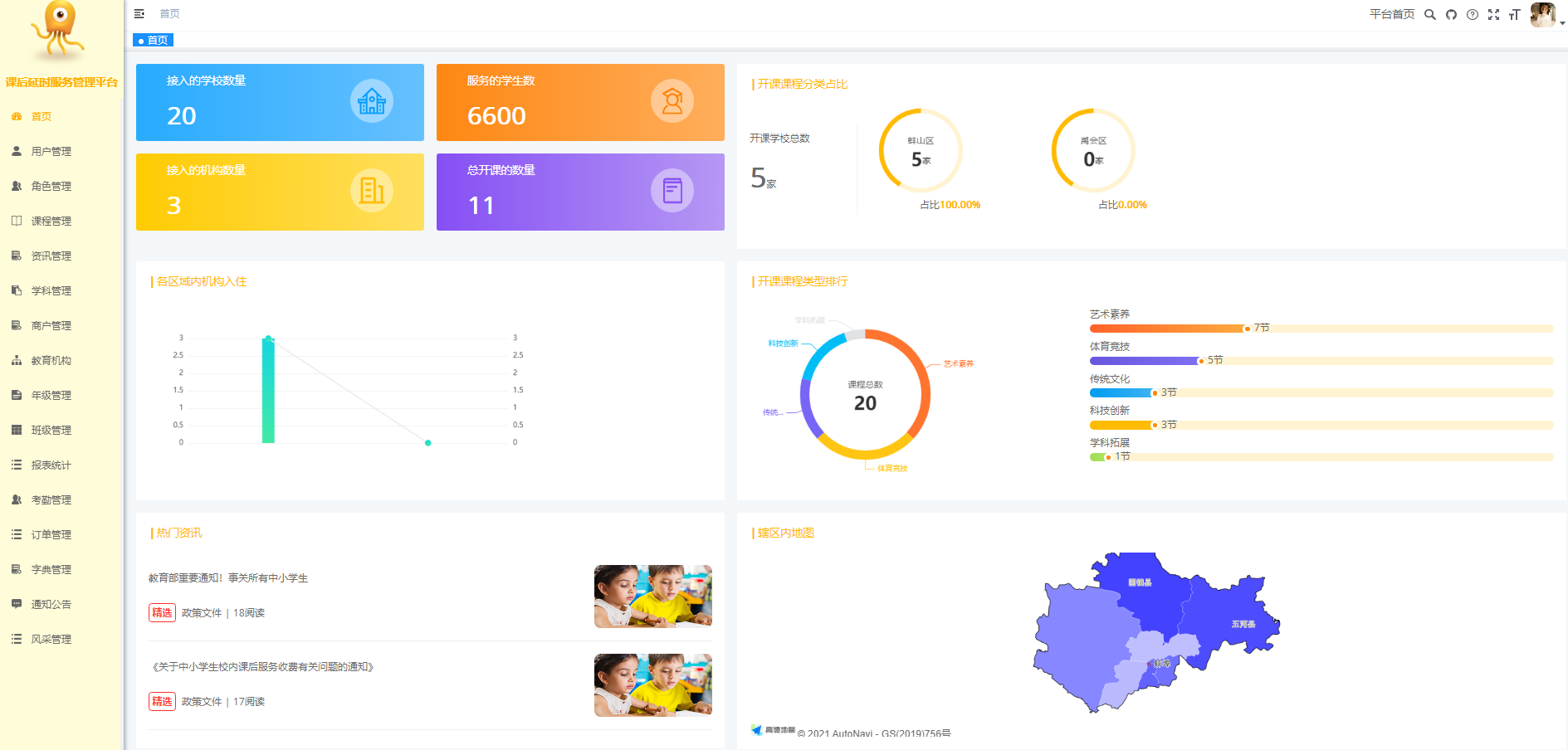1568x750 pixels.
Task: Collapse the sidebar with the hamburger icon
Action: tap(139, 13)
